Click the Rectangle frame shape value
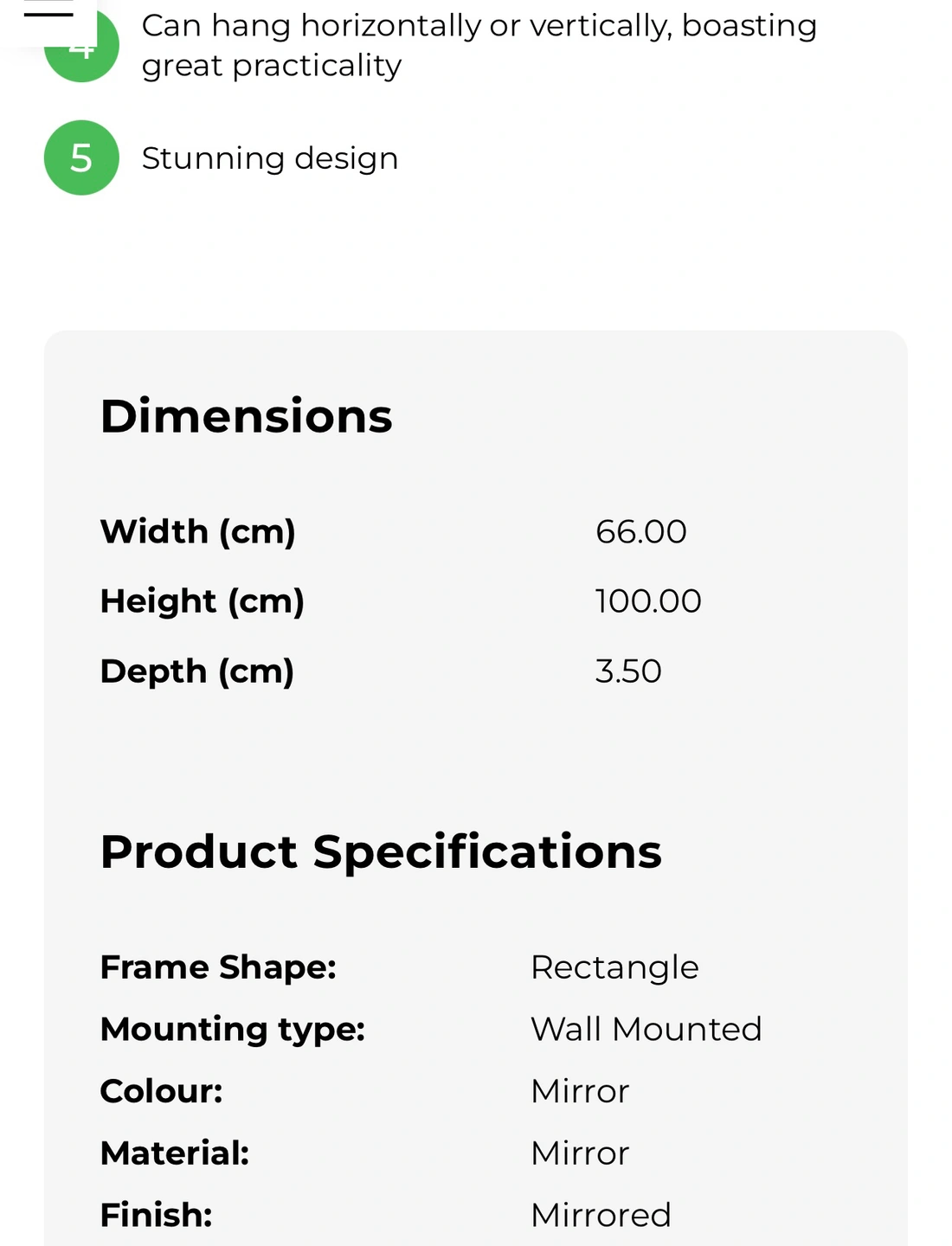 pos(614,967)
